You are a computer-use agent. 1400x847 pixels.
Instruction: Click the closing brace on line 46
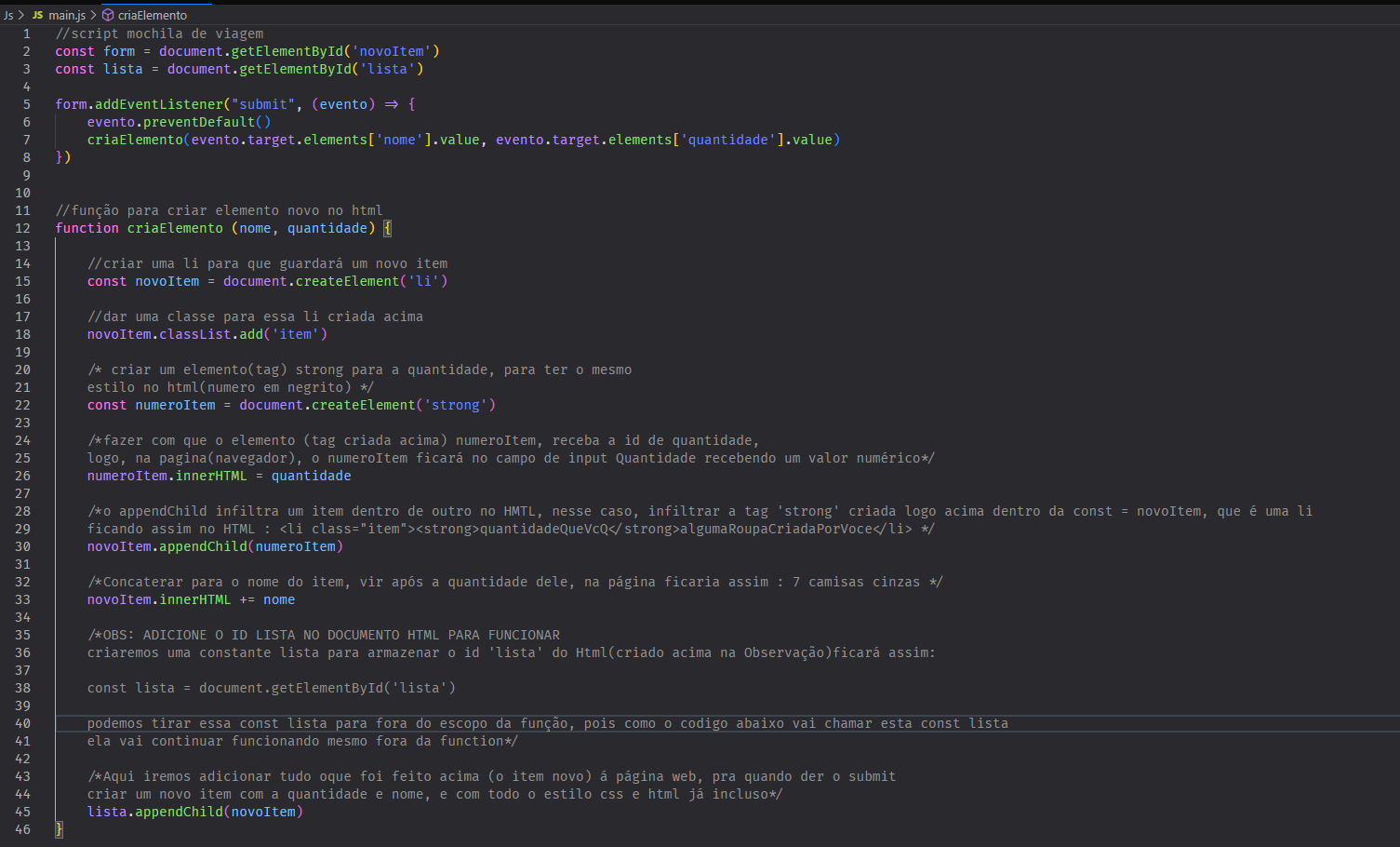[x=59, y=829]
